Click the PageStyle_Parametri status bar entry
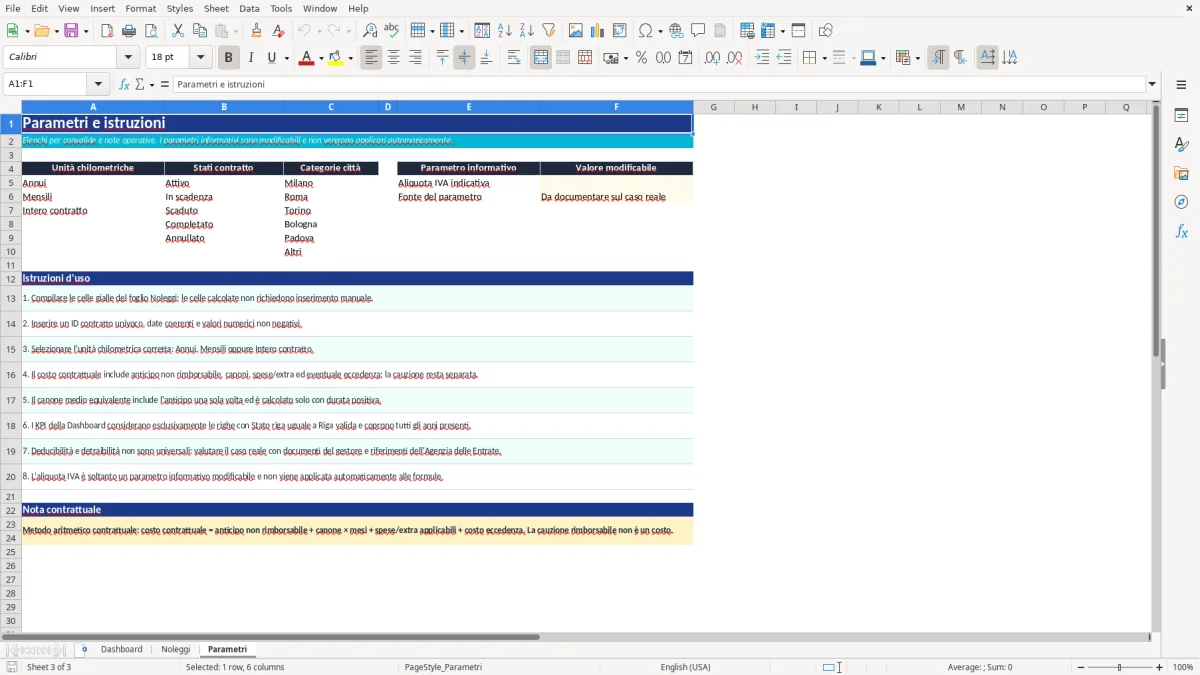This screenshot has width=1200, height=675. 443,667
